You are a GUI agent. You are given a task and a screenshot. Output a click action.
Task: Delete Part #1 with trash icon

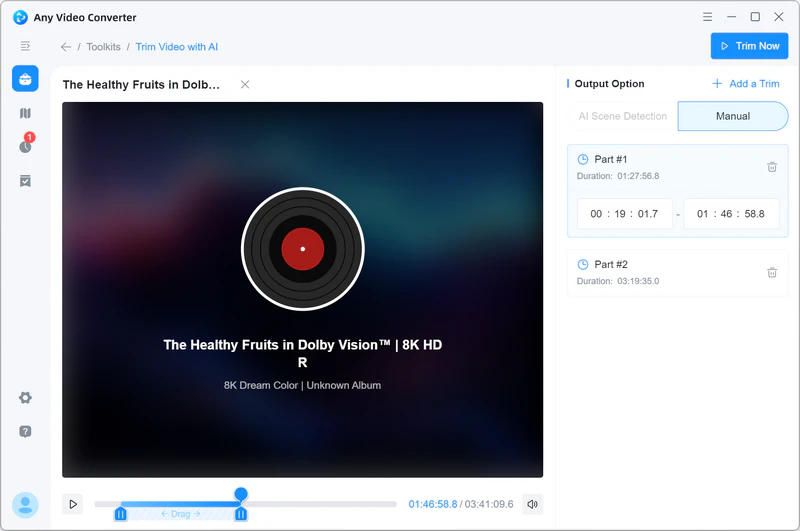pyautogui.click(x=772, y=167)
